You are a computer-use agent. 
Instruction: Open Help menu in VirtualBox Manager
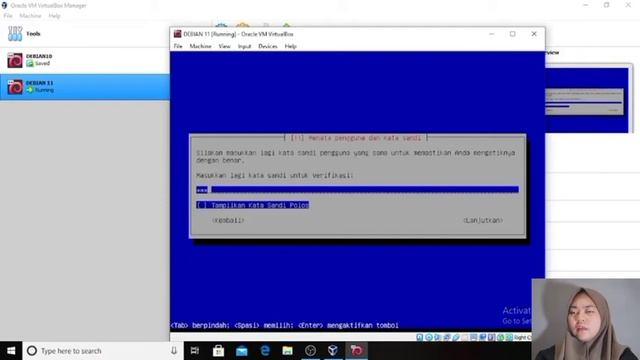pyautogui.click(x=54, y=16)
